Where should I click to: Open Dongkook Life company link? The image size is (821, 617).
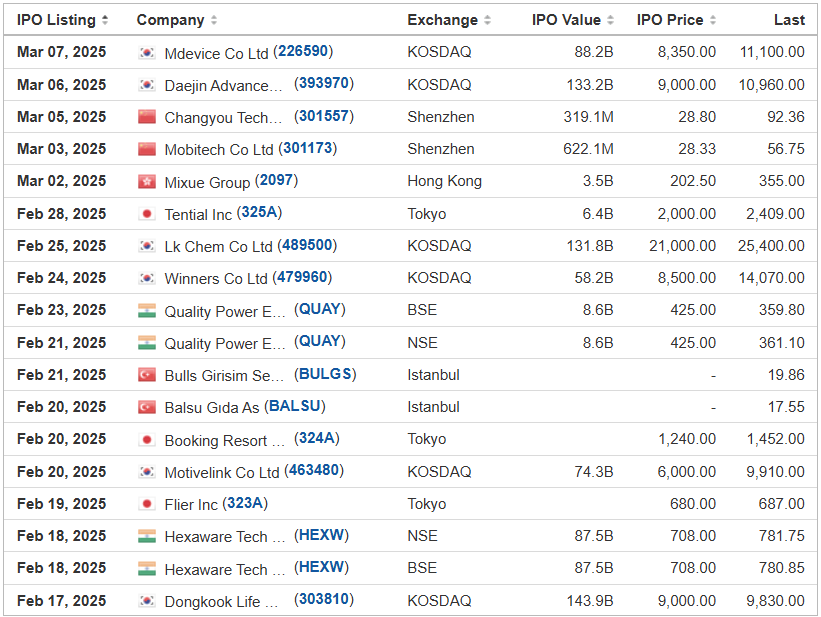(221, 602)
